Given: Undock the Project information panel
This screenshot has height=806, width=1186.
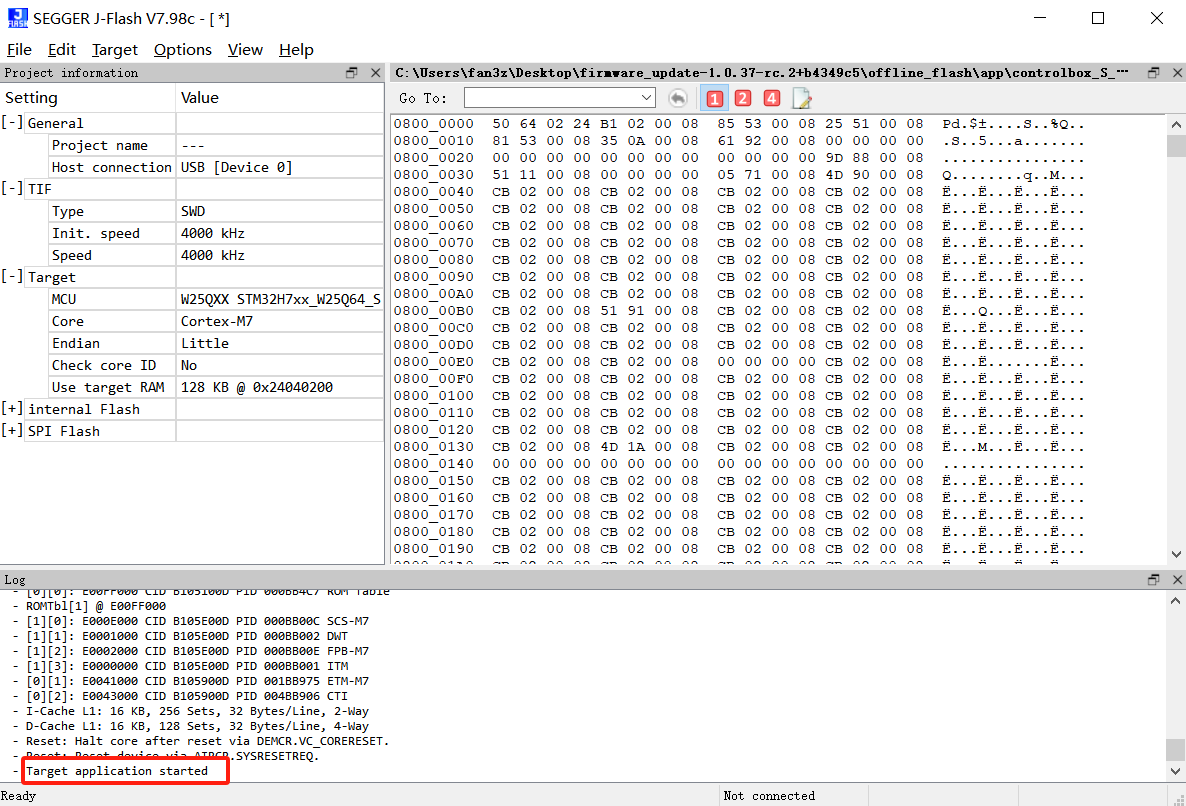Looking at the screenshot, I should pyautogui.click(x=352, y=73).
